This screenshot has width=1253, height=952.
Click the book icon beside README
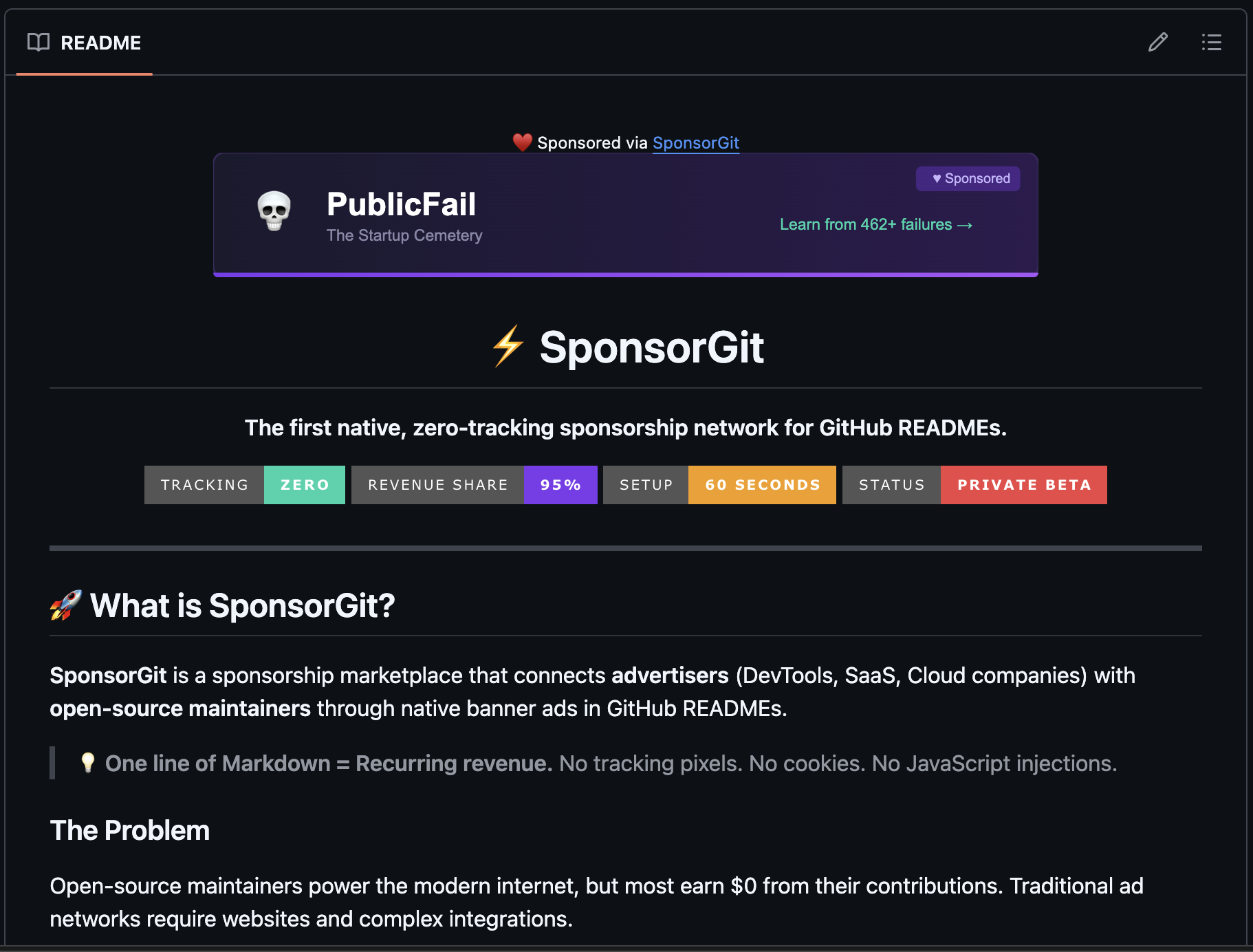[x=38, y=43]
